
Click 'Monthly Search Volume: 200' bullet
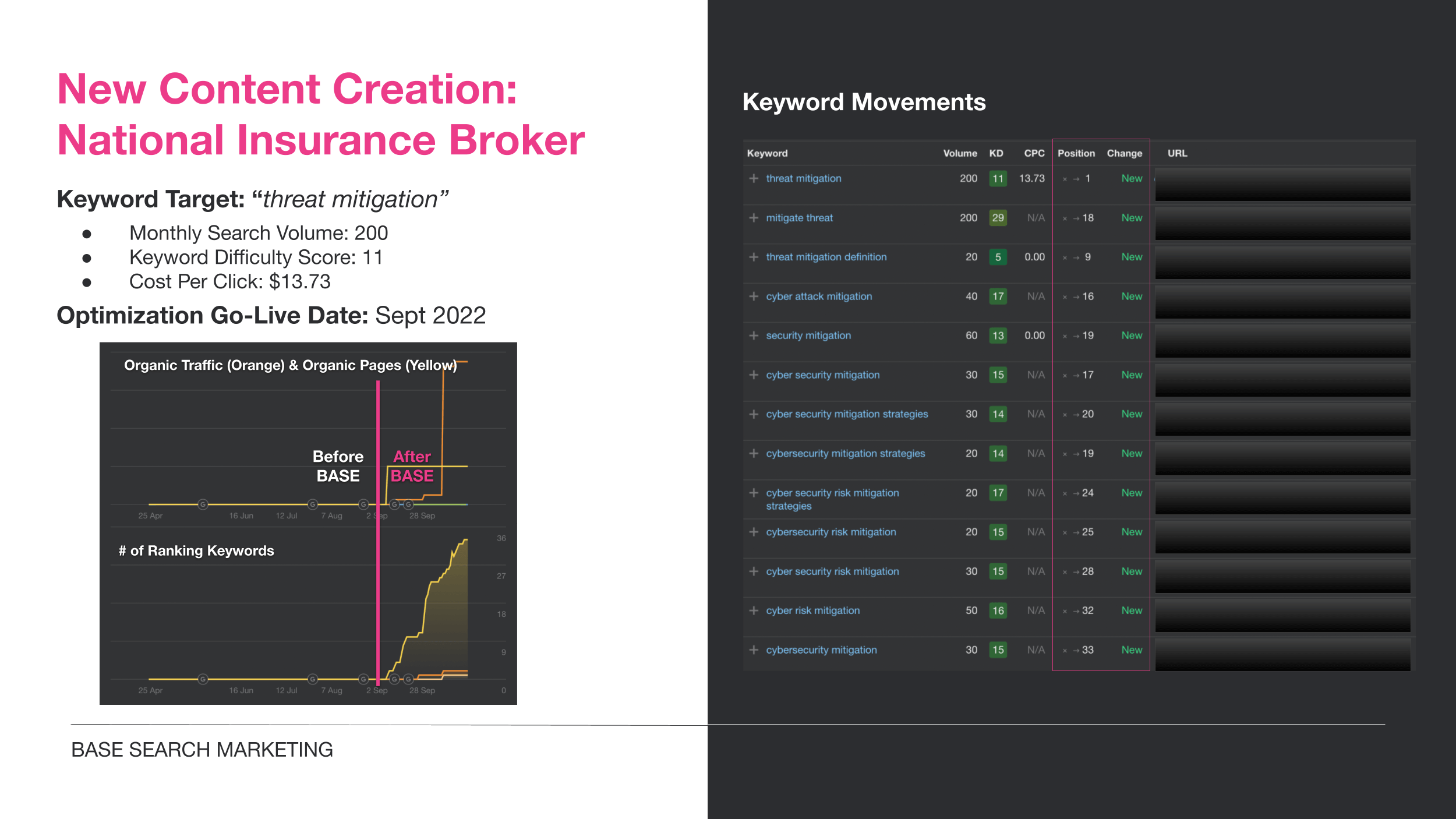(259, 233)
